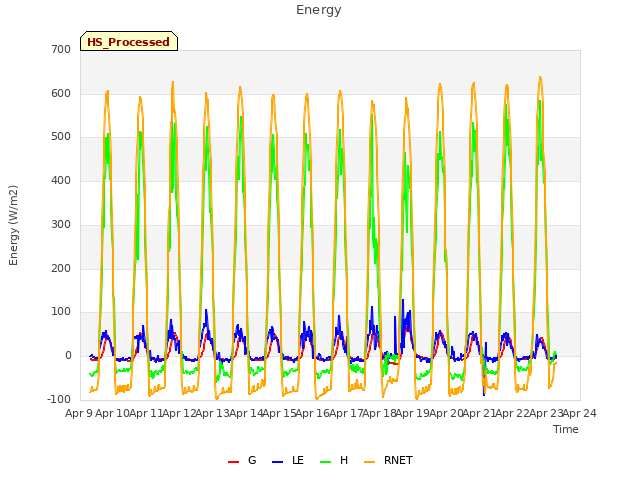
Task: Click the 100 y-axis tick label
Action: 61,312
